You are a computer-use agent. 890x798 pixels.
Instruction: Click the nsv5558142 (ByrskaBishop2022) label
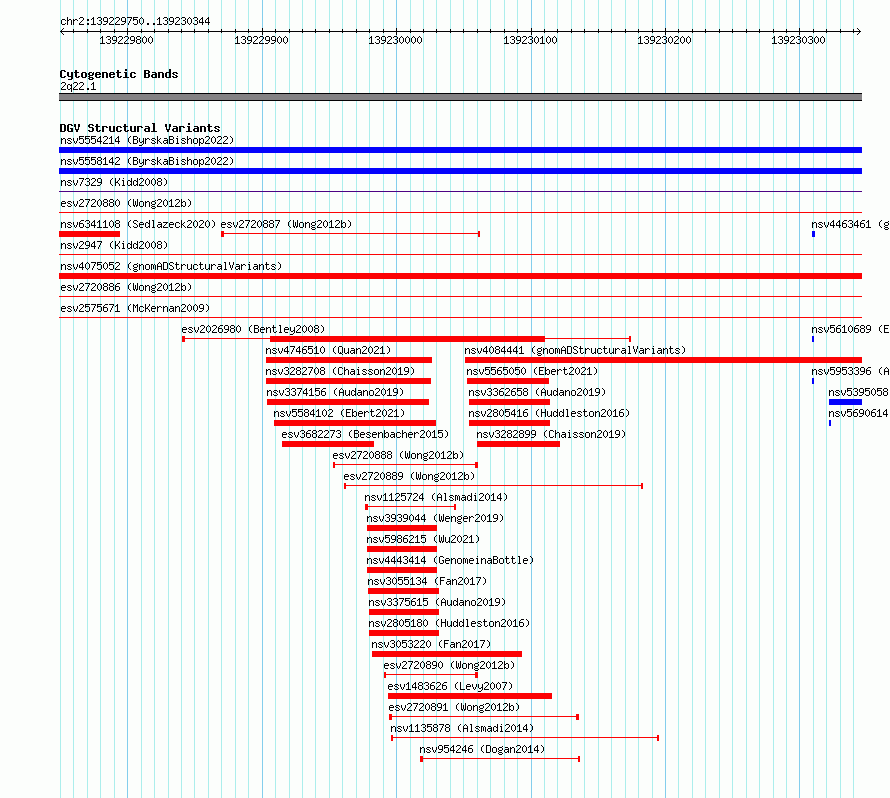tap(147, 161)
